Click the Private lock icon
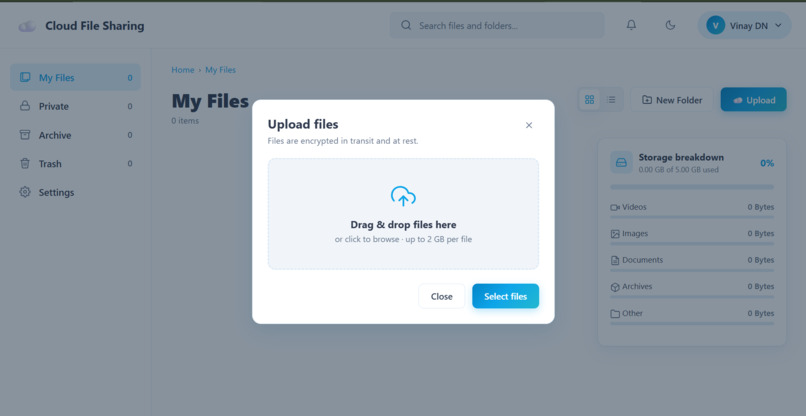This screenshot has width=806, height=416. 25,106
